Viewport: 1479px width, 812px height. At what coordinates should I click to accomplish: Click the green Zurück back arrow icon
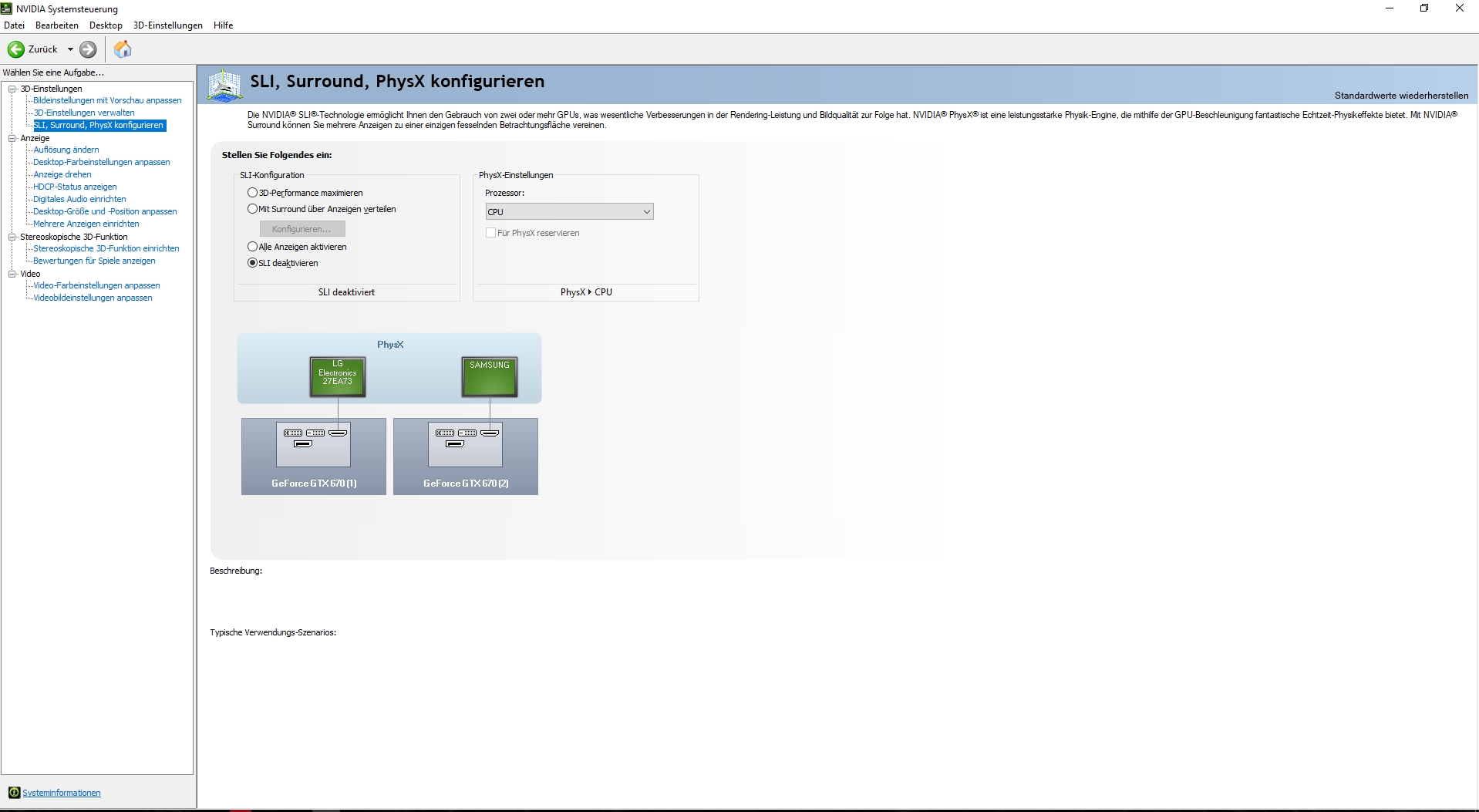(x=15, y=49)
